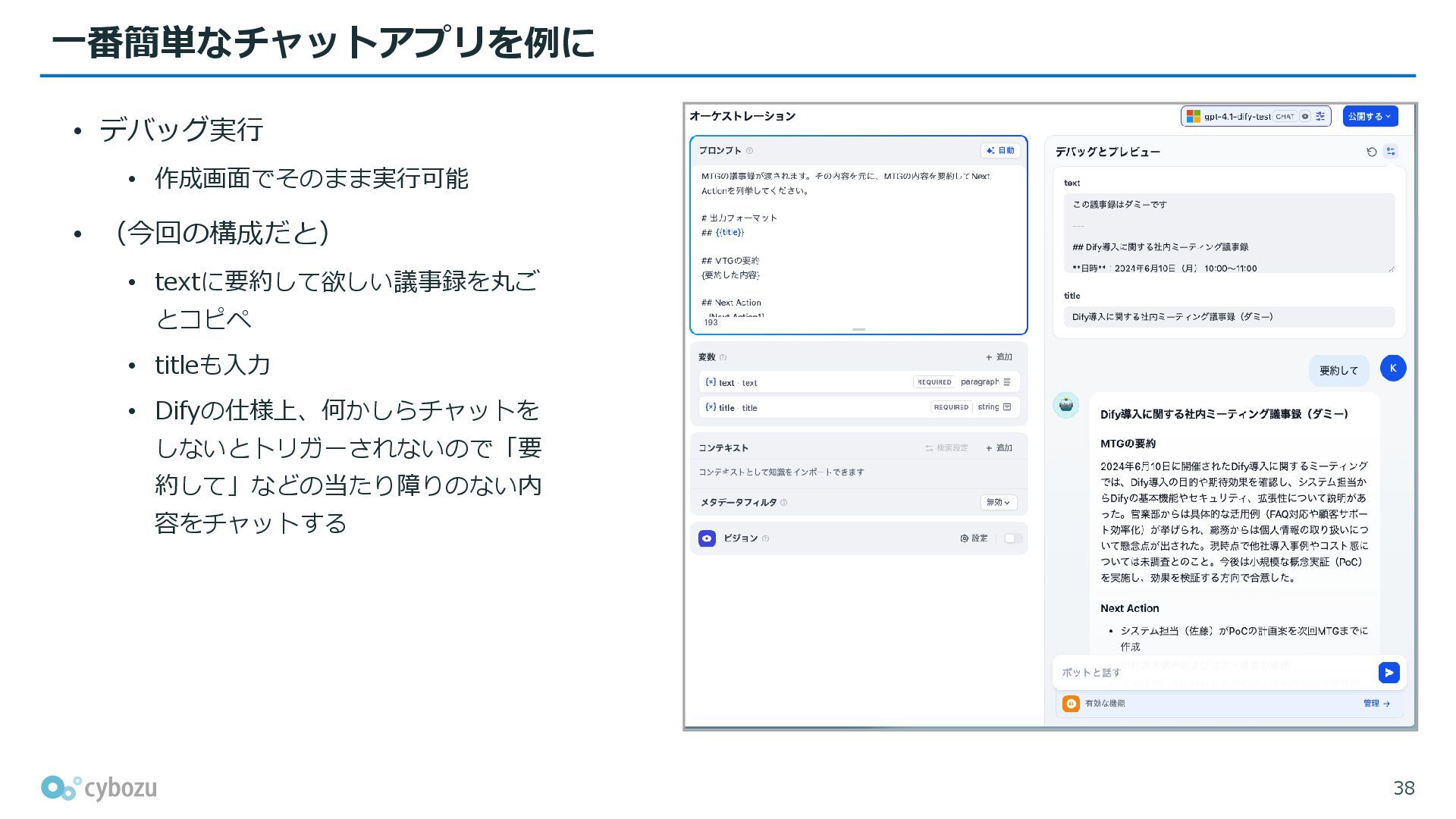Focus the text variable textarea in preview
1456x819 pixels.
click(1228, 233)
